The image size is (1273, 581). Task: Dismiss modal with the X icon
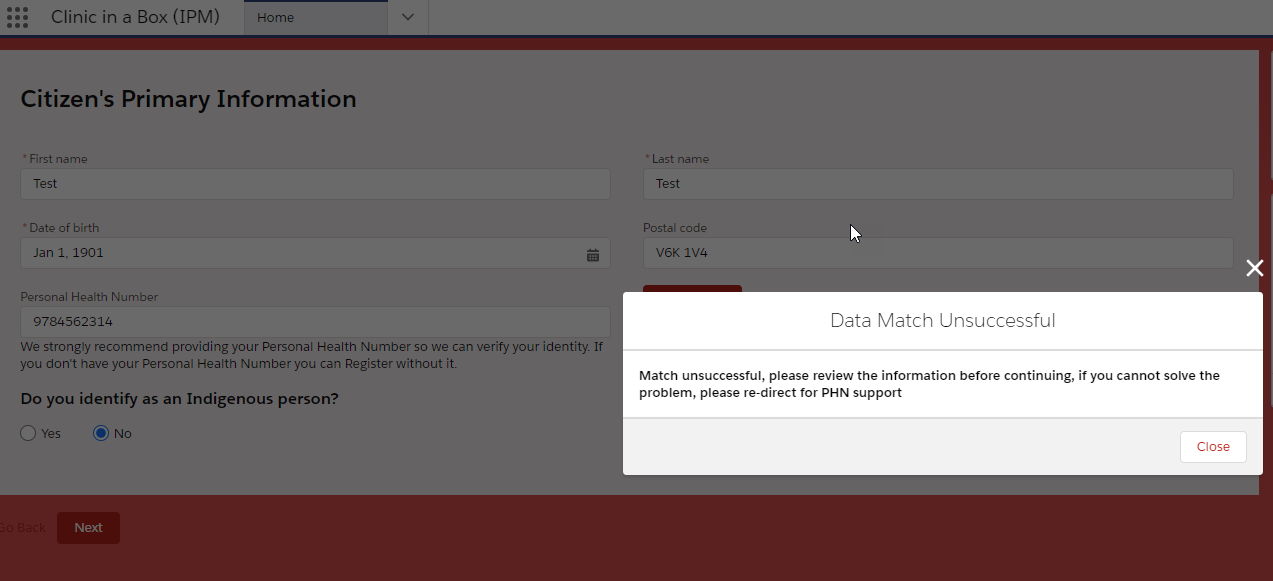[x=1254, y=268]
